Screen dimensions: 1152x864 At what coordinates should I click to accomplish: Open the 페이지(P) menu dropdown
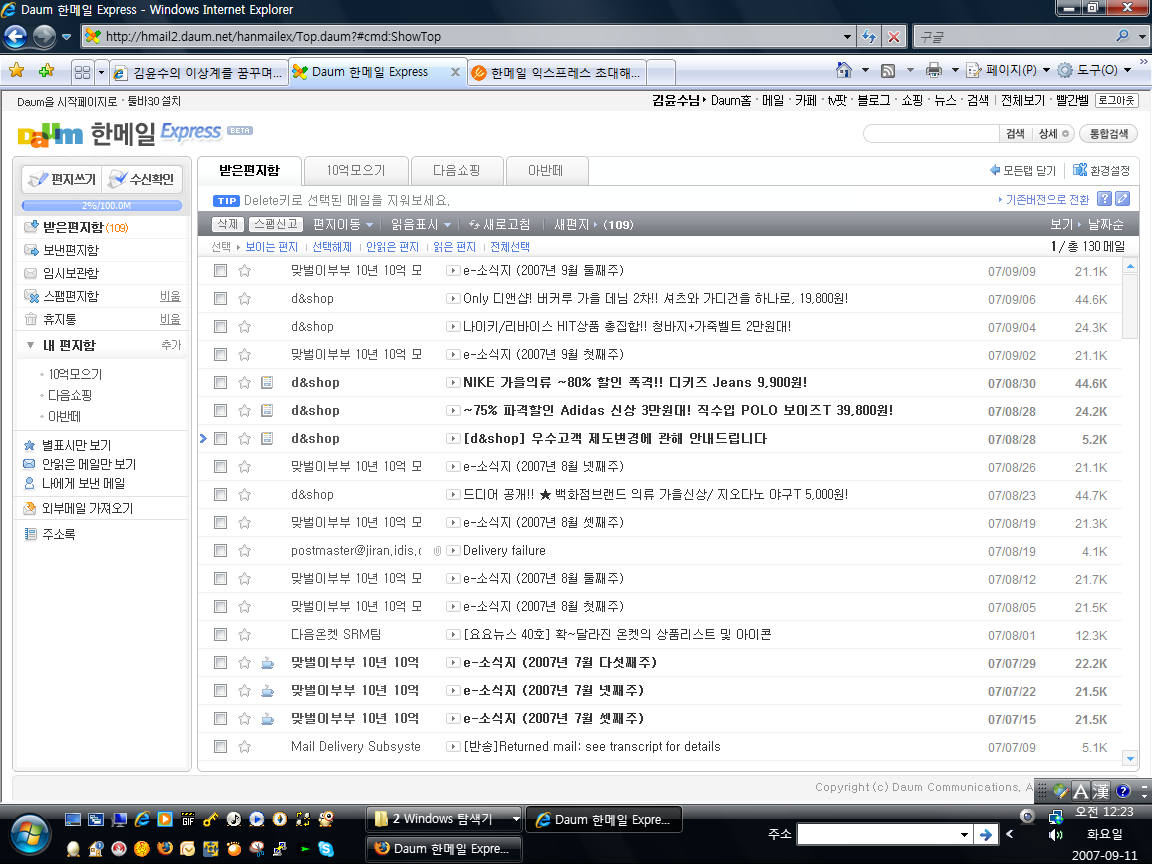(1046, 71)
